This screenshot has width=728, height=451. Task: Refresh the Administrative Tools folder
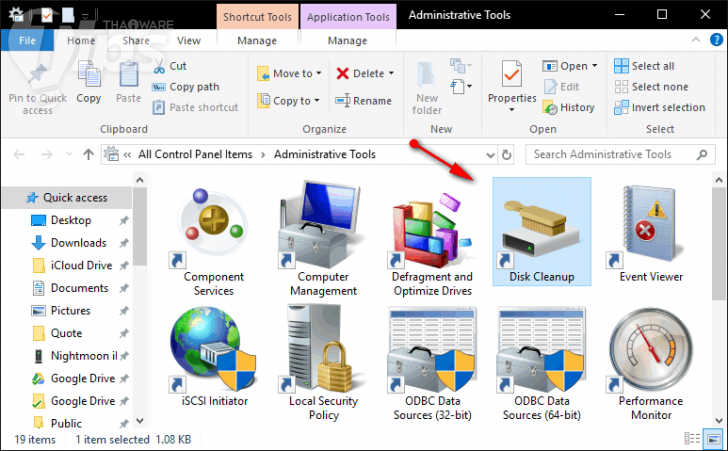(507, 155)
